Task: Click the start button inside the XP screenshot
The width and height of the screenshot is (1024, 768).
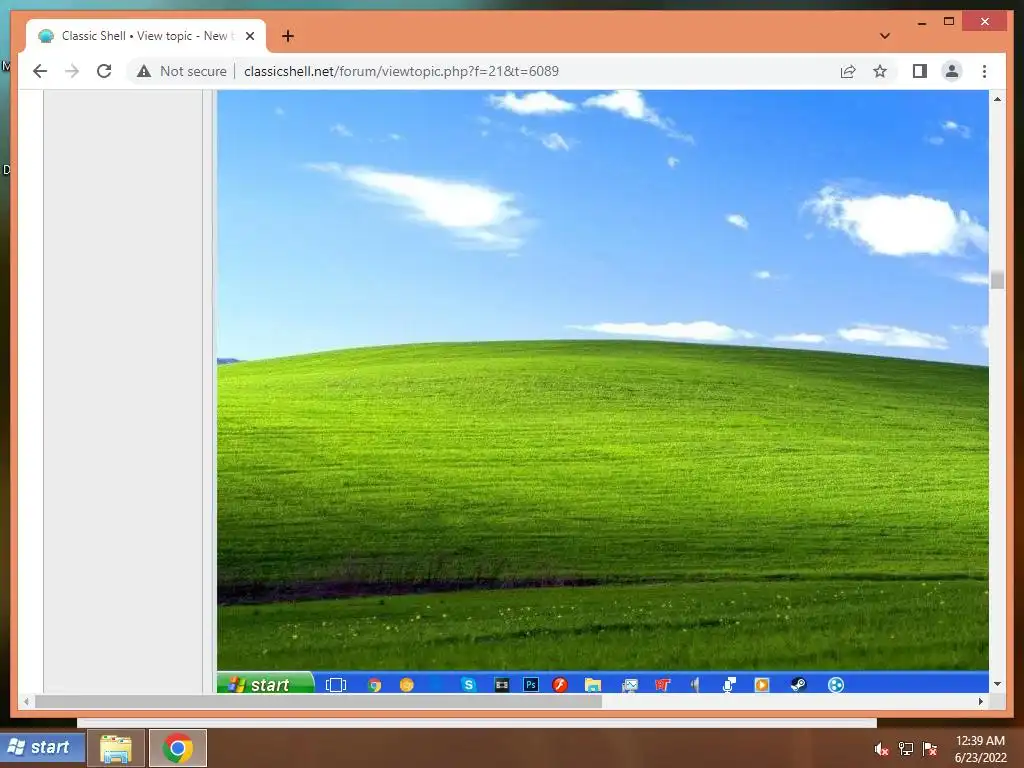Action: pyautogui.click(x=265, y=684)
